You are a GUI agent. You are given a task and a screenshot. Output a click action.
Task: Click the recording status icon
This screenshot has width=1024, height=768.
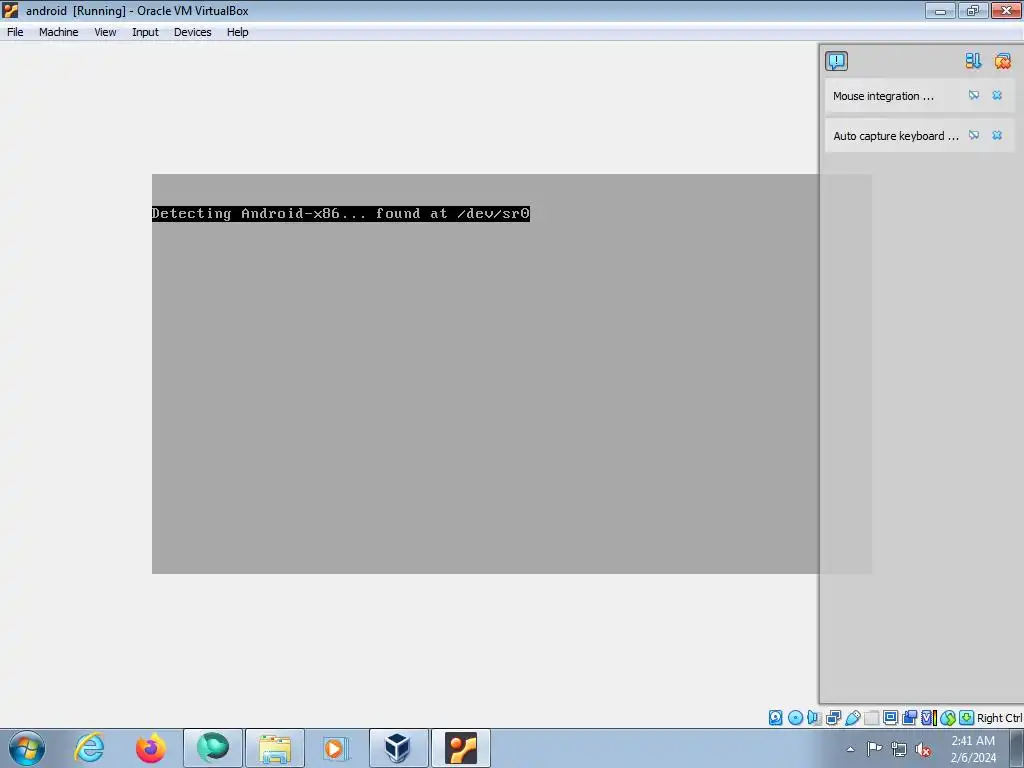pyautogui.click(x=909, y=718)
